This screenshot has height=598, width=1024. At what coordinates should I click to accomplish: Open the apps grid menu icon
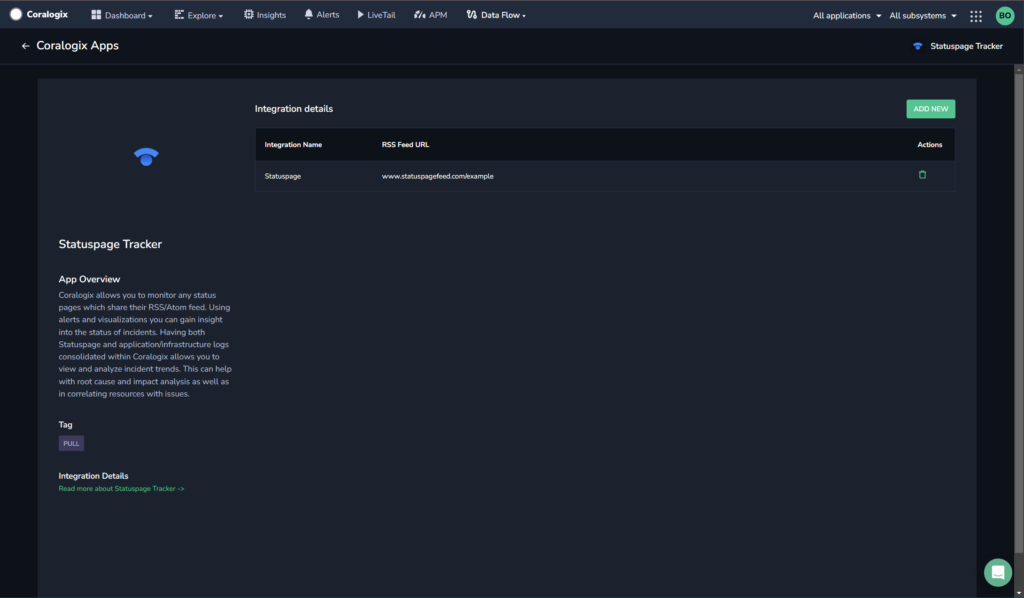click(x=976, y=16)
